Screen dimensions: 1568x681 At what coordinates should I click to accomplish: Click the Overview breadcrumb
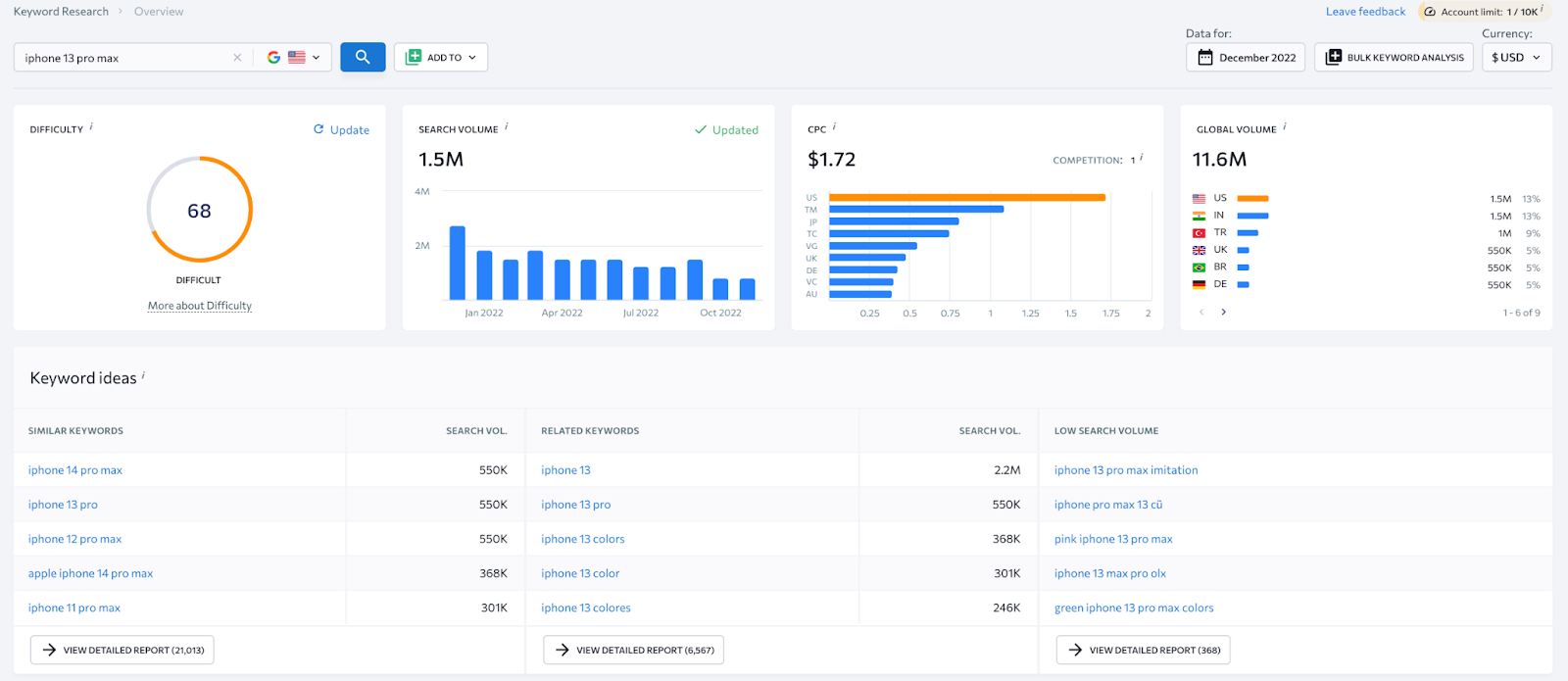tap(159, 12)
